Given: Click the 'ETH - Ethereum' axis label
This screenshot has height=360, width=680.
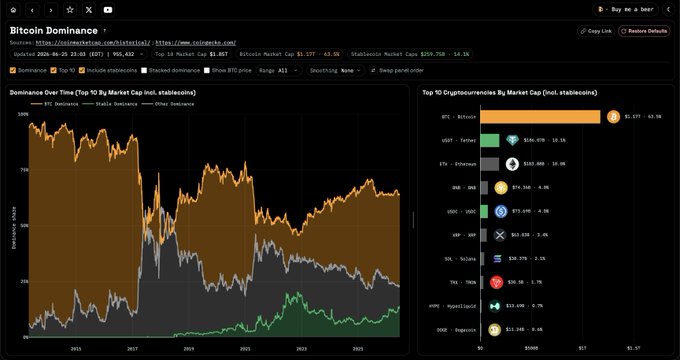Looking at the screenshot, I should click(x=458, y=164).
